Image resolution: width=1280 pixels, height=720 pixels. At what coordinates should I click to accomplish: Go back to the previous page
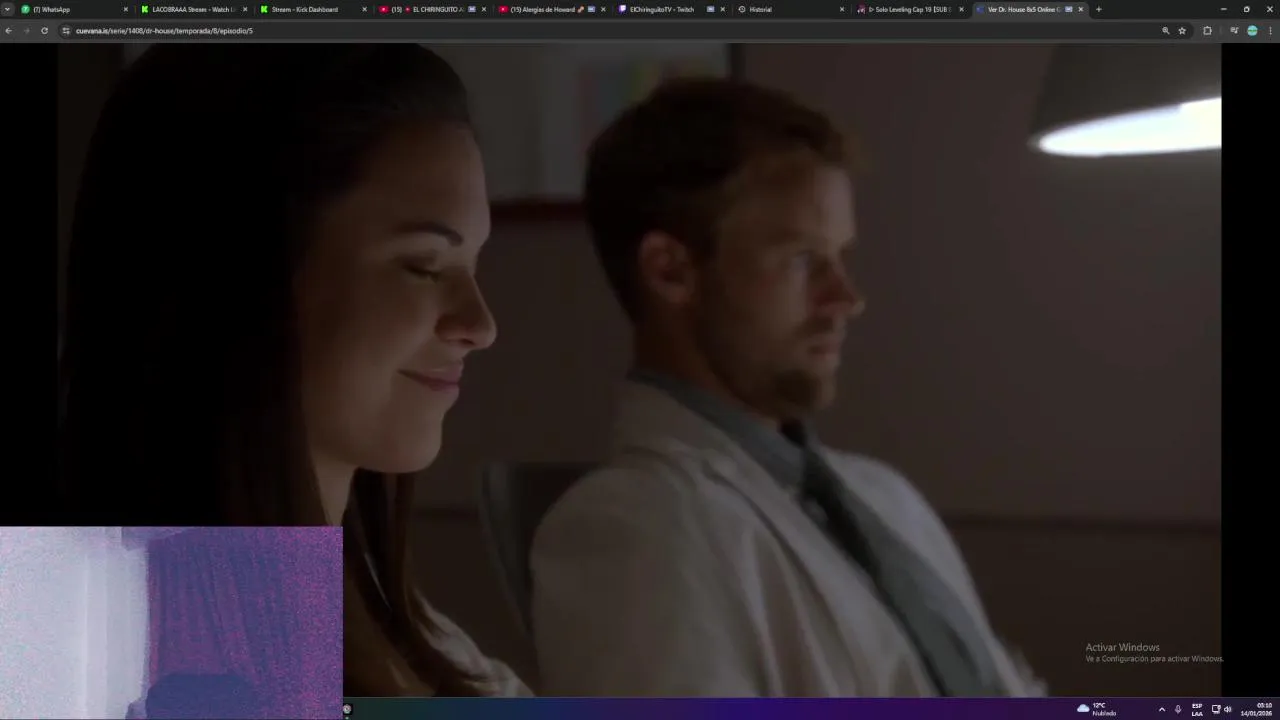click(x=8, y=30)
